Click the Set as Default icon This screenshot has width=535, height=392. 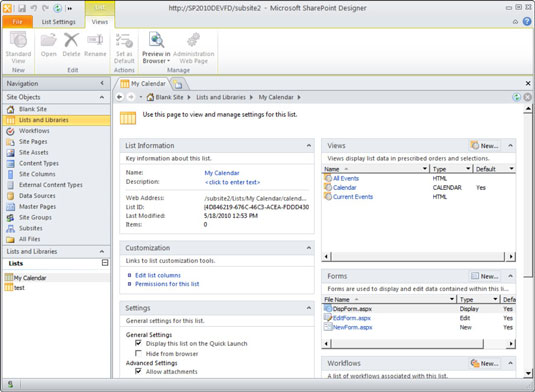(124, 41)
